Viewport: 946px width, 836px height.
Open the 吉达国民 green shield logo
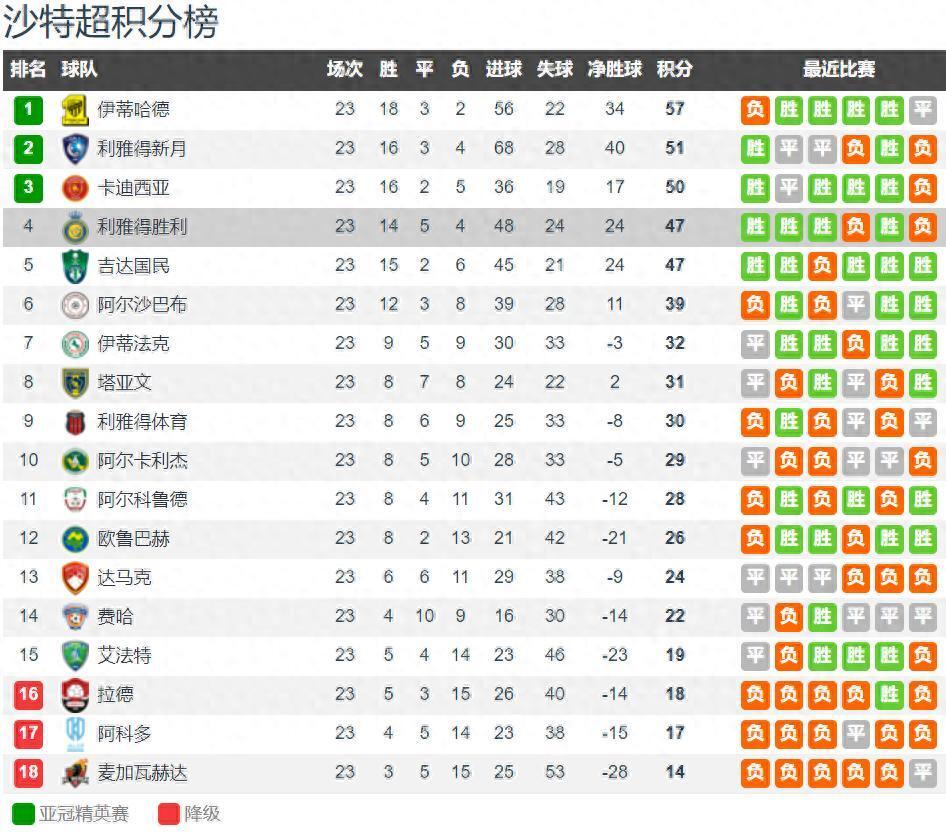75,266
